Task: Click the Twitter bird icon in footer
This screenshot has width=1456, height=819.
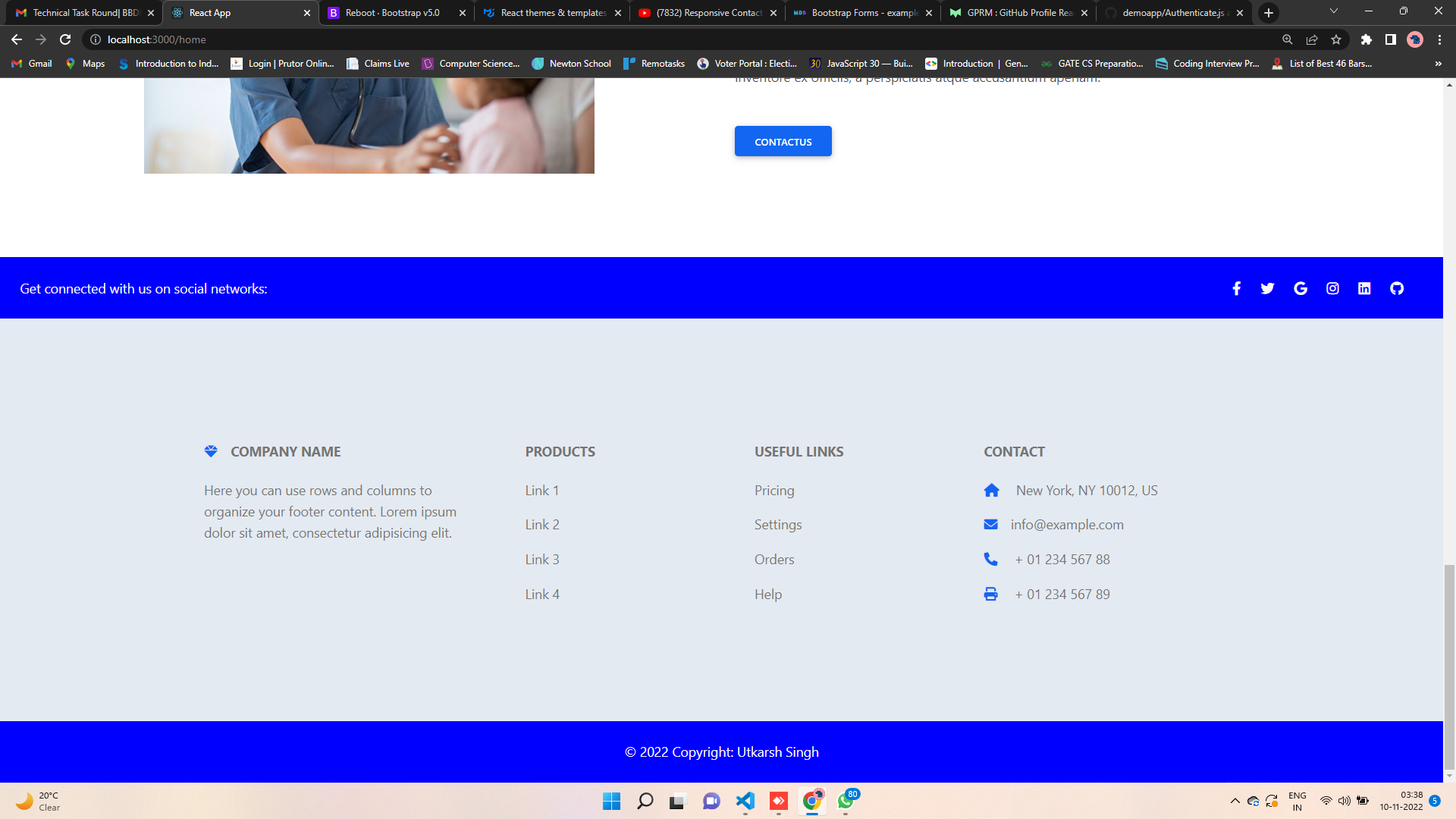Action: pyautogui.click(x=1268, y=288)
